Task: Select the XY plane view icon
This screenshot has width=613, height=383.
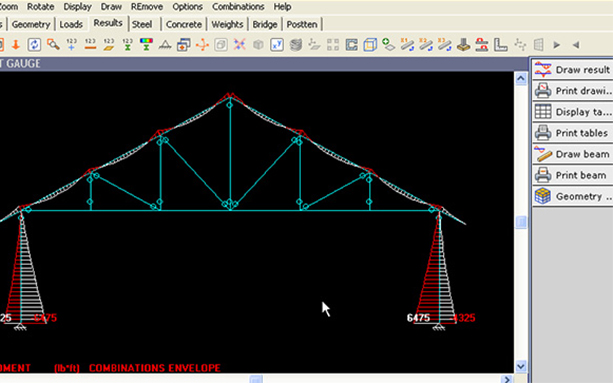Action: [x=277, y=45]
